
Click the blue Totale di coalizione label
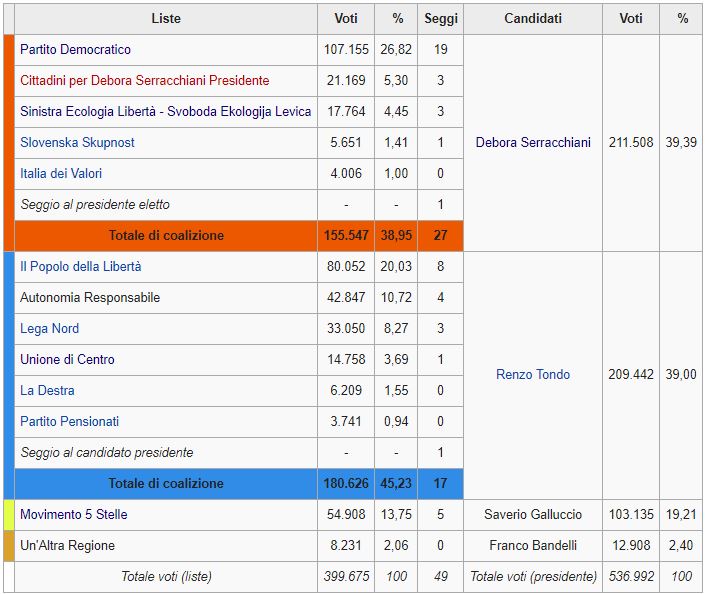pyautogui.click(x=166, y=483)
